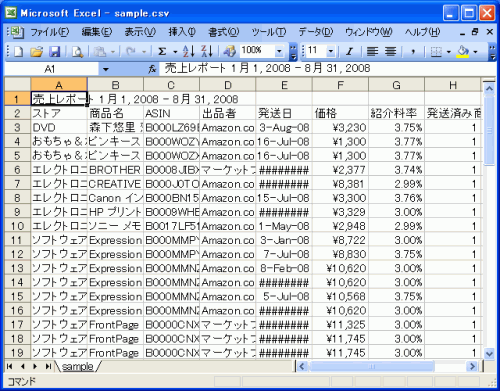Sort descending with the Z-A icon
The image size is (500, 391).
(207, 51)
